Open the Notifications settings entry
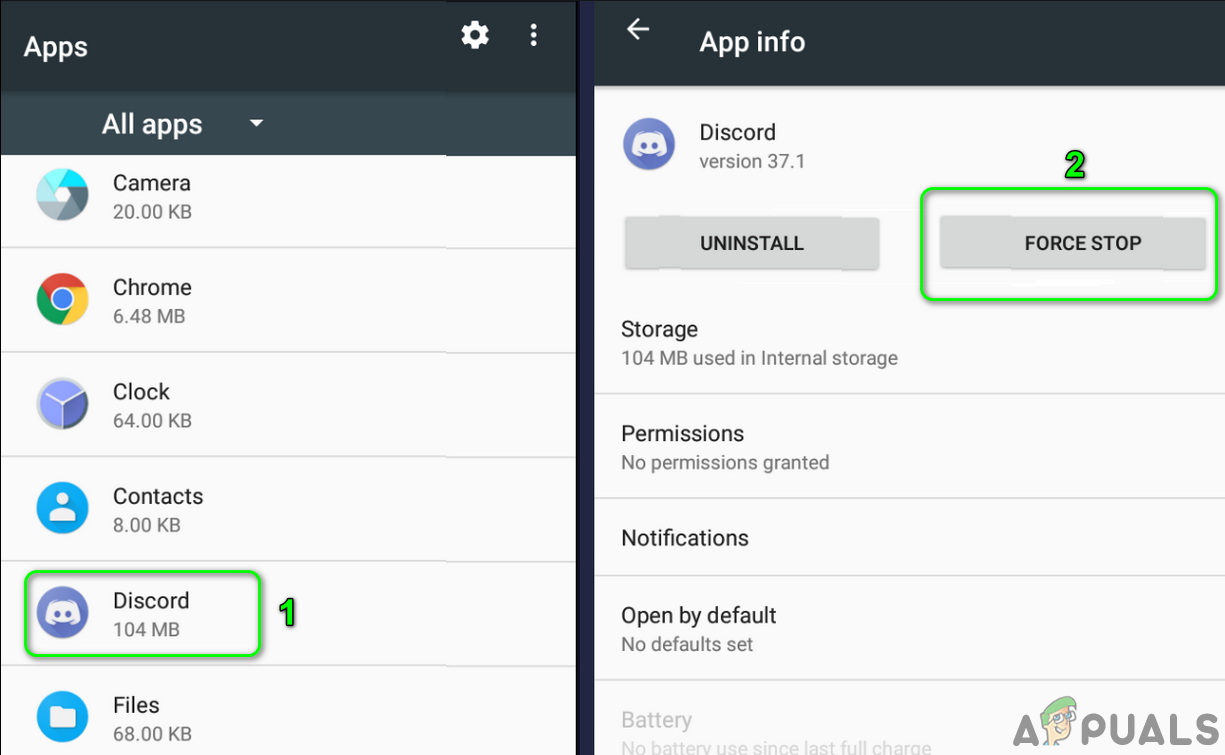The width and height of the screenshot is (1225, 755). pos(909,538)
